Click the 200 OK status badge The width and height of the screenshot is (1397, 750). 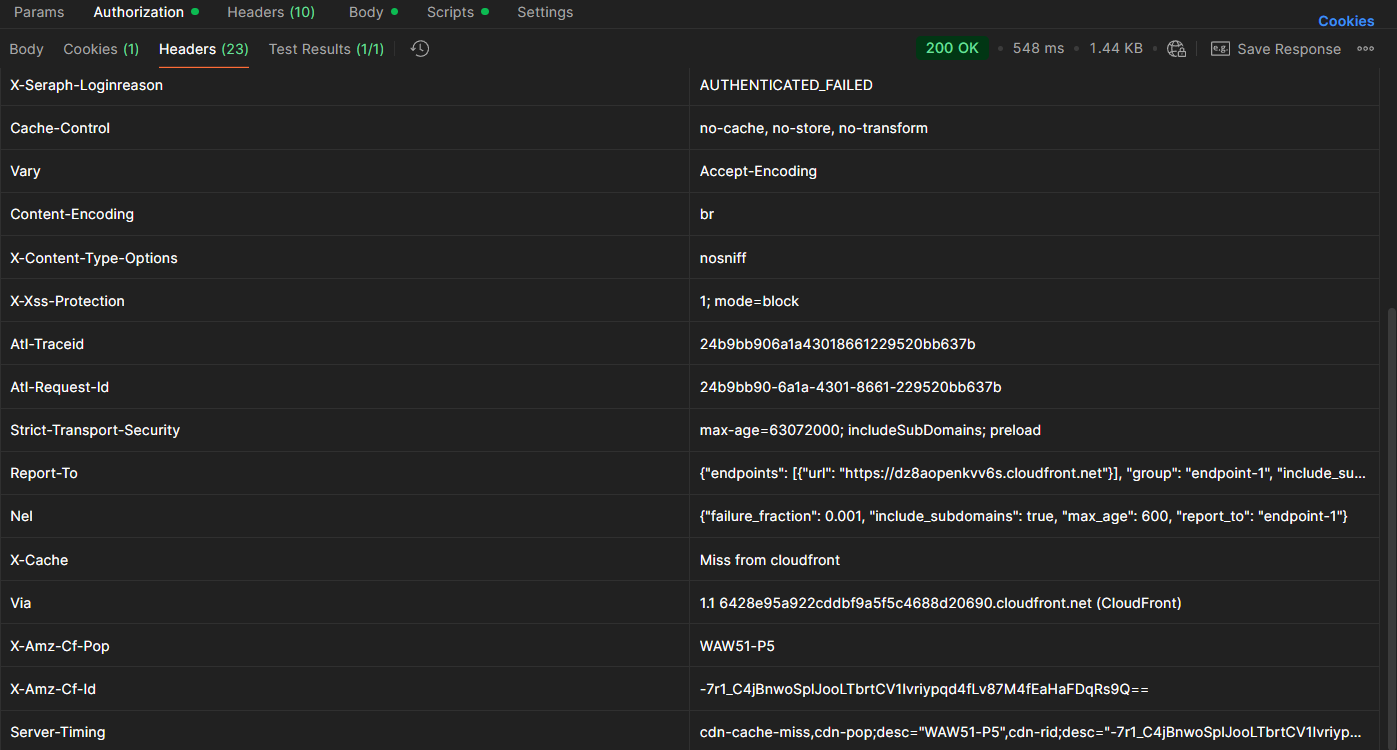click(x=952, y=48)
